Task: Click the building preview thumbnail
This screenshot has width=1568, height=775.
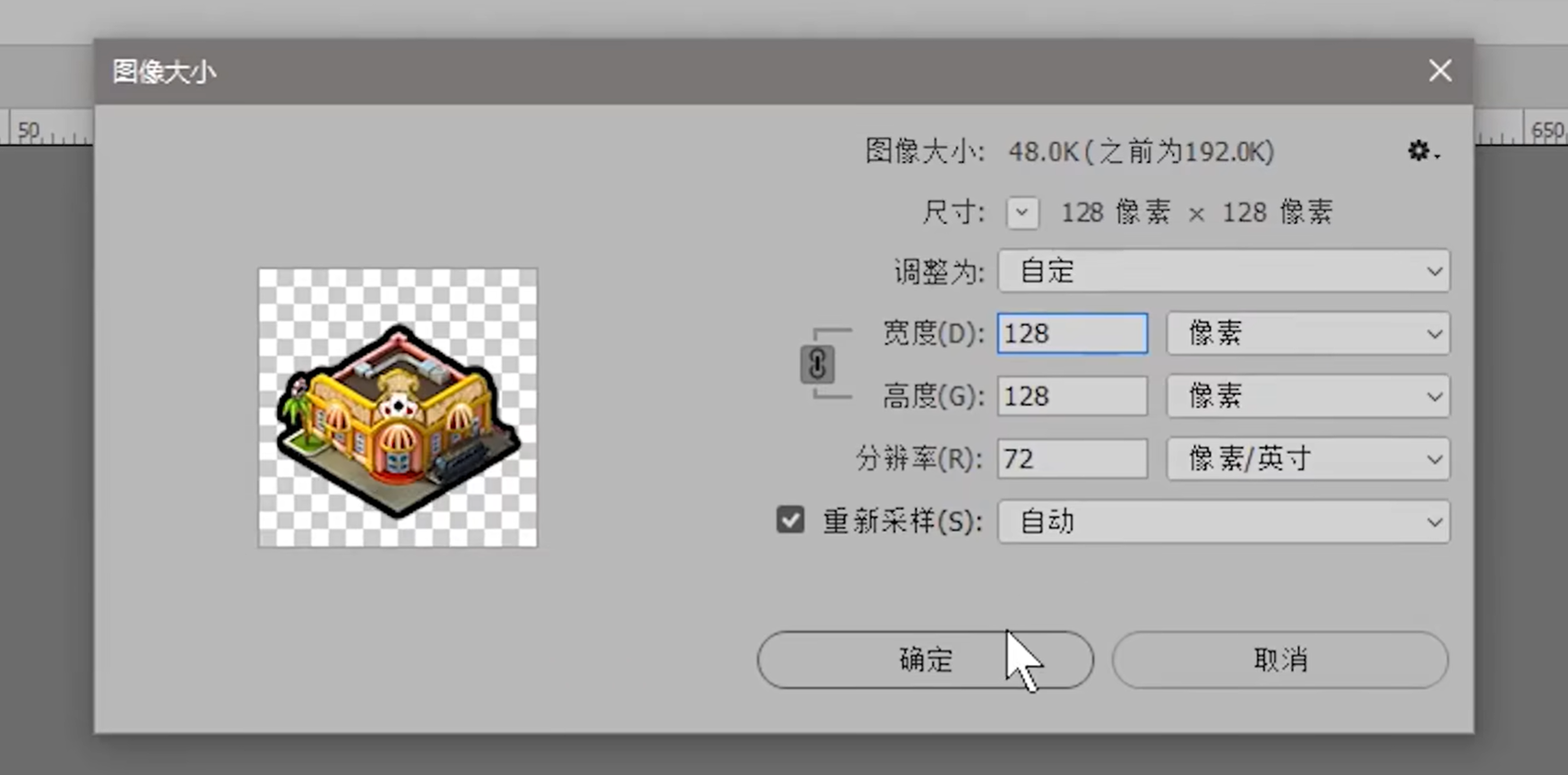Action: point(398,408)
